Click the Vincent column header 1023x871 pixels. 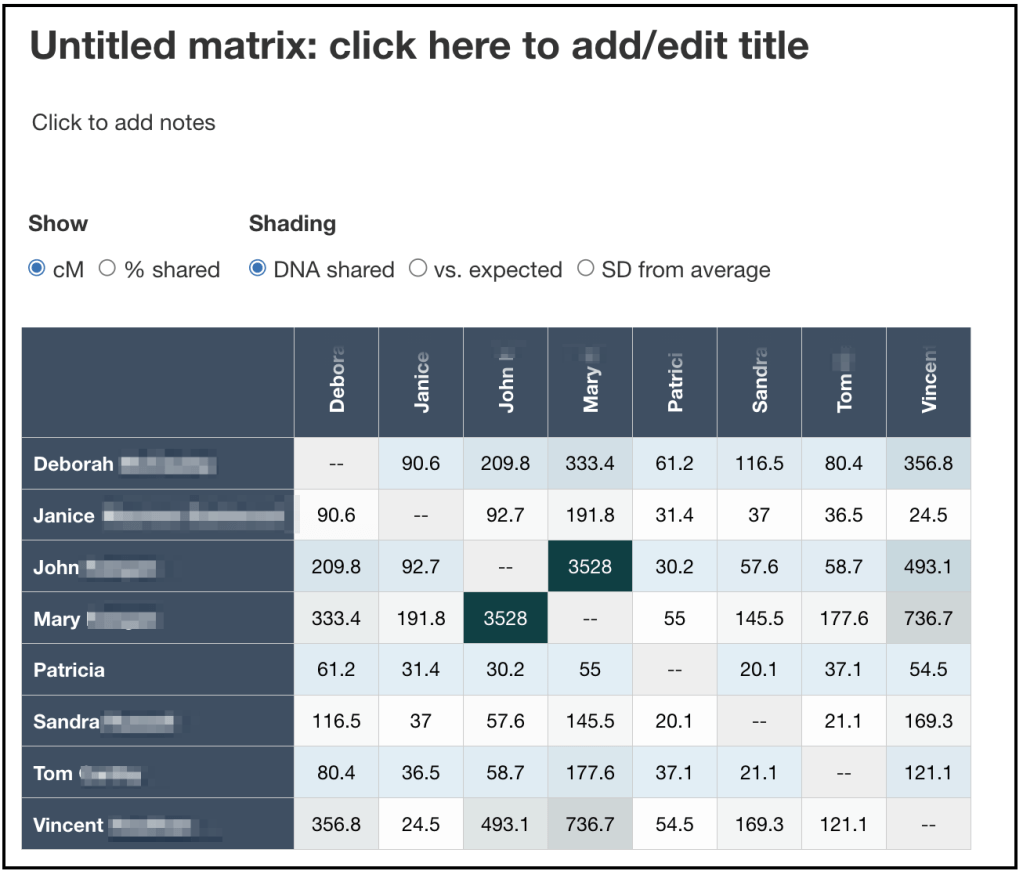[x=928, y=383]
